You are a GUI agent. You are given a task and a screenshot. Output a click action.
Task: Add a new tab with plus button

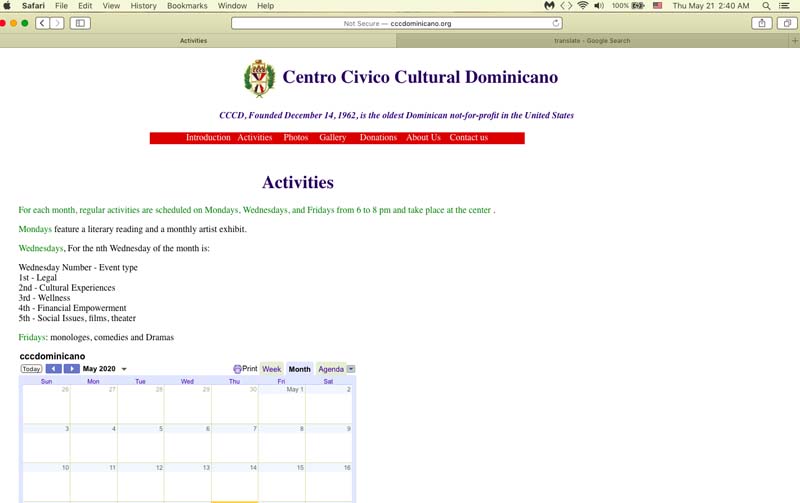tap(794, 41)
